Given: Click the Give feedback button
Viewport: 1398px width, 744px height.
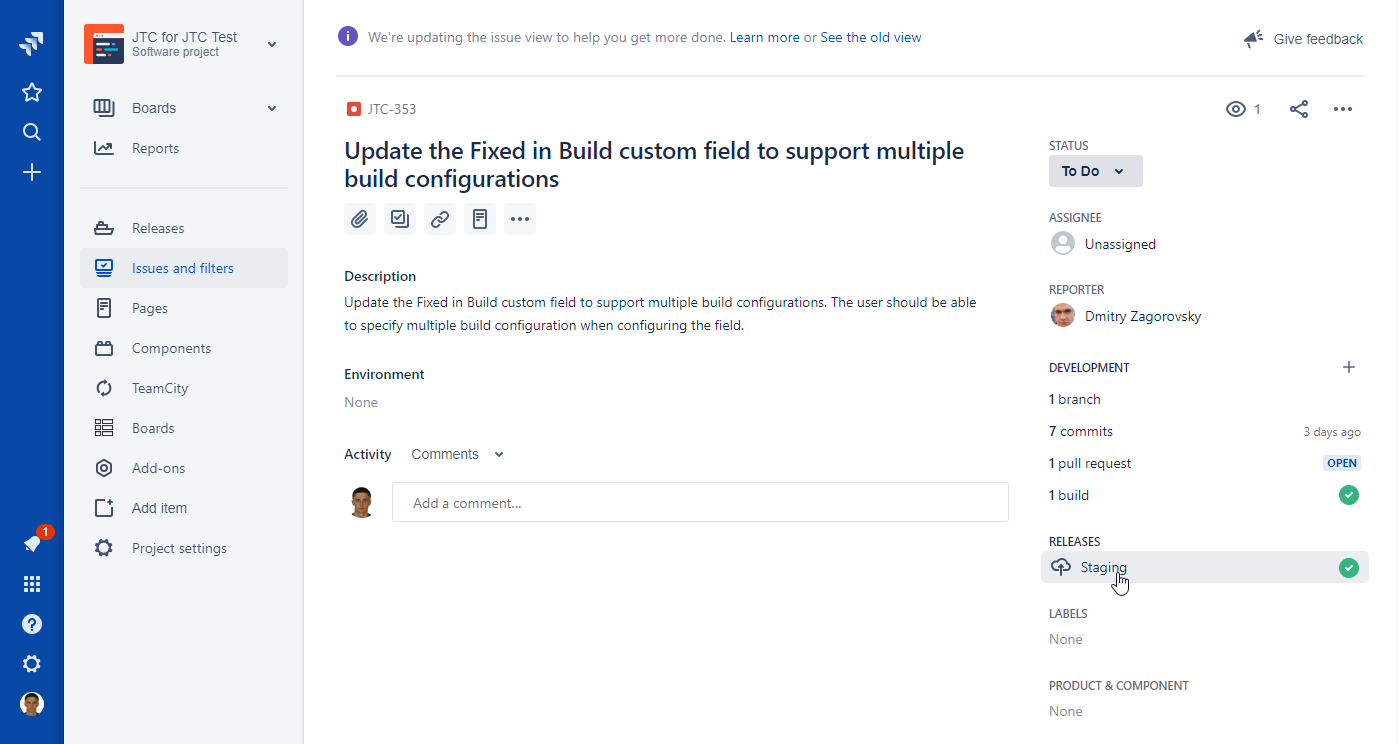Looking at the screenshot, I should [1303, 39].
